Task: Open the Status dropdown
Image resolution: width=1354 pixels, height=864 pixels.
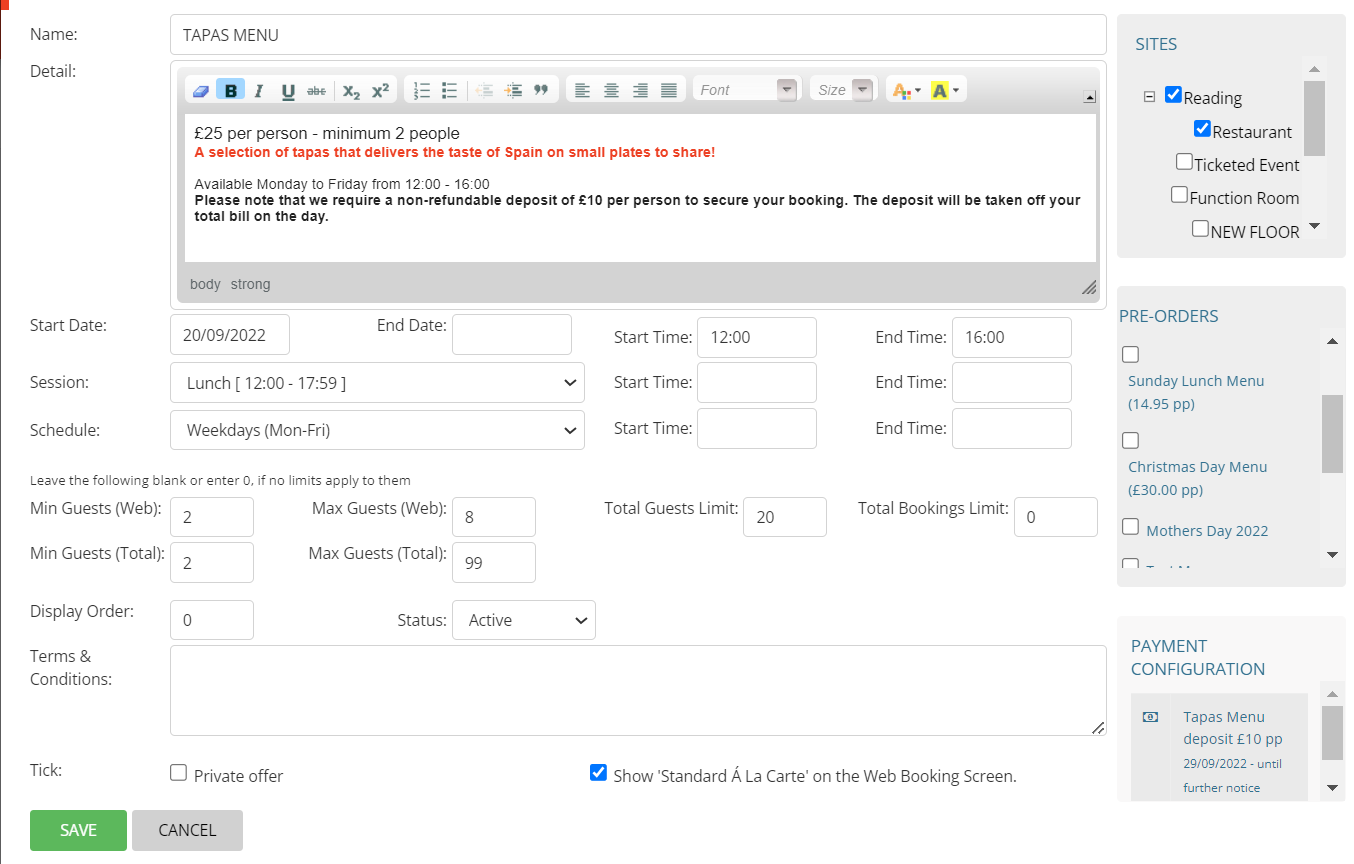Action: pos(524,620)
